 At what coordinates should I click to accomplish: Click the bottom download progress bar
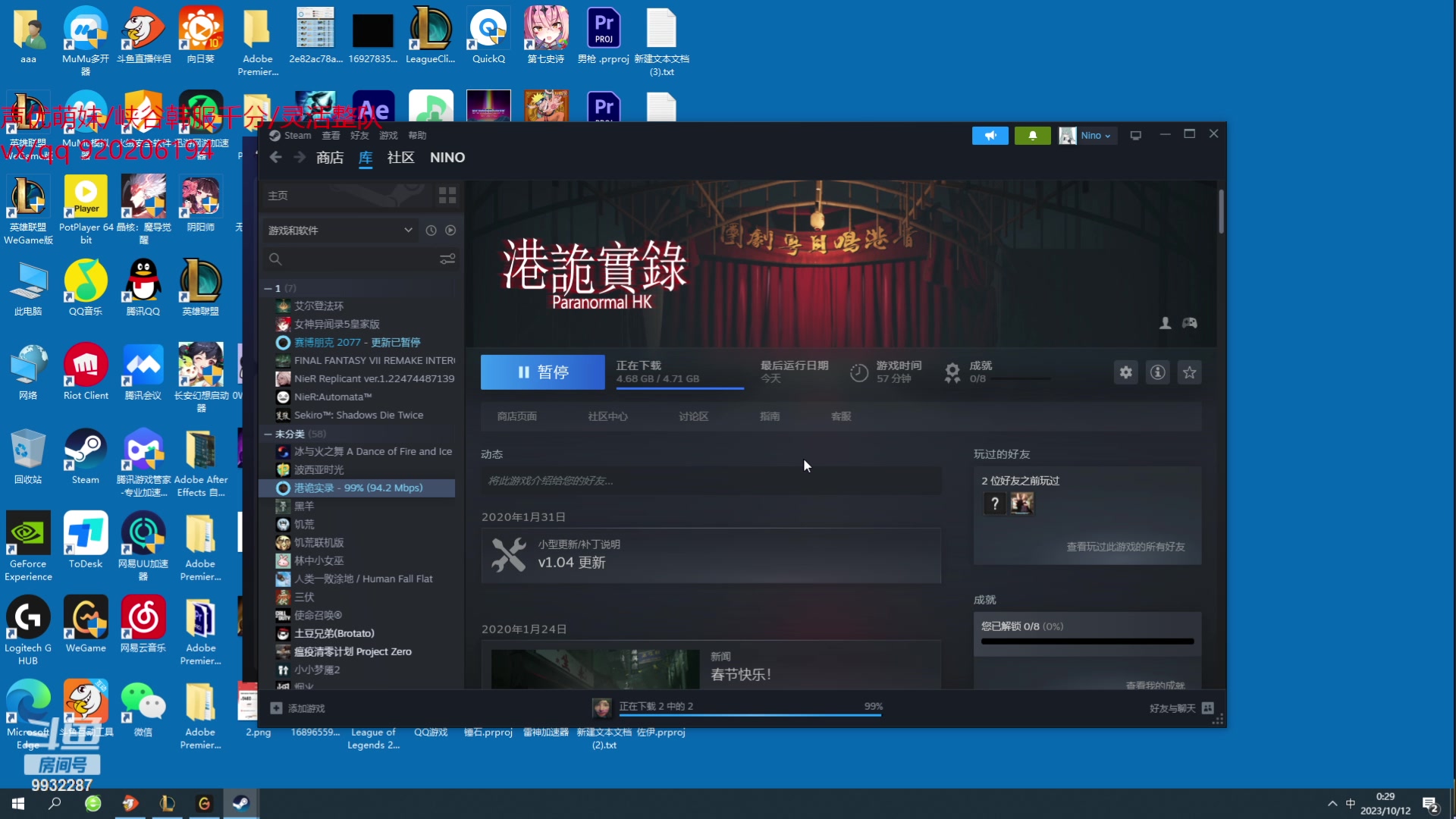point(750,715)
